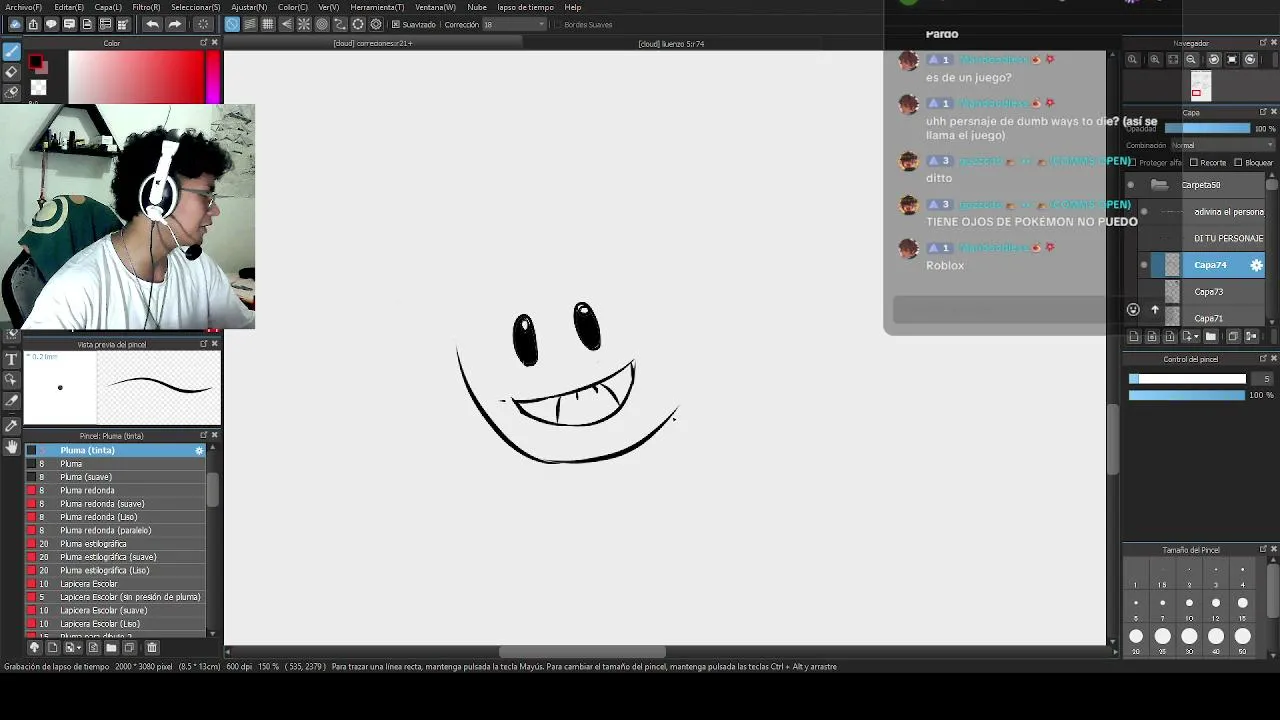This screenshot has height=720, width=1280.
Task: Open the Filtro(R) menu
Action: point(146,7)
